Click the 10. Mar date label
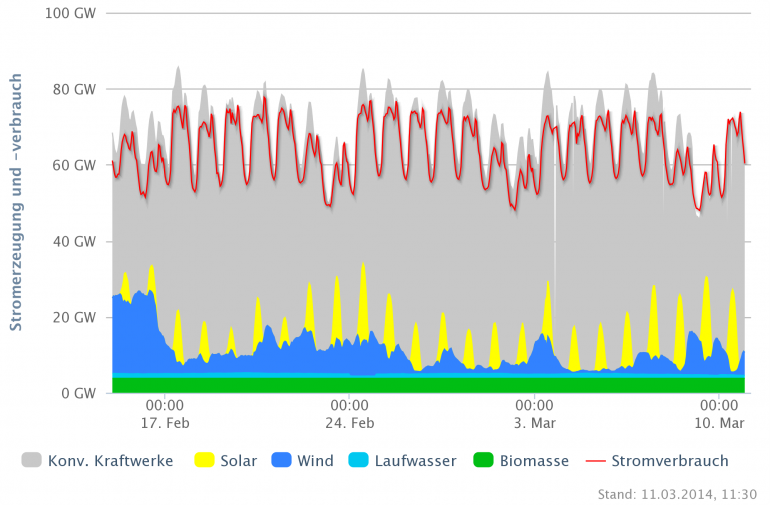Viewport: 770px width, 505px height. click(719, 423)
